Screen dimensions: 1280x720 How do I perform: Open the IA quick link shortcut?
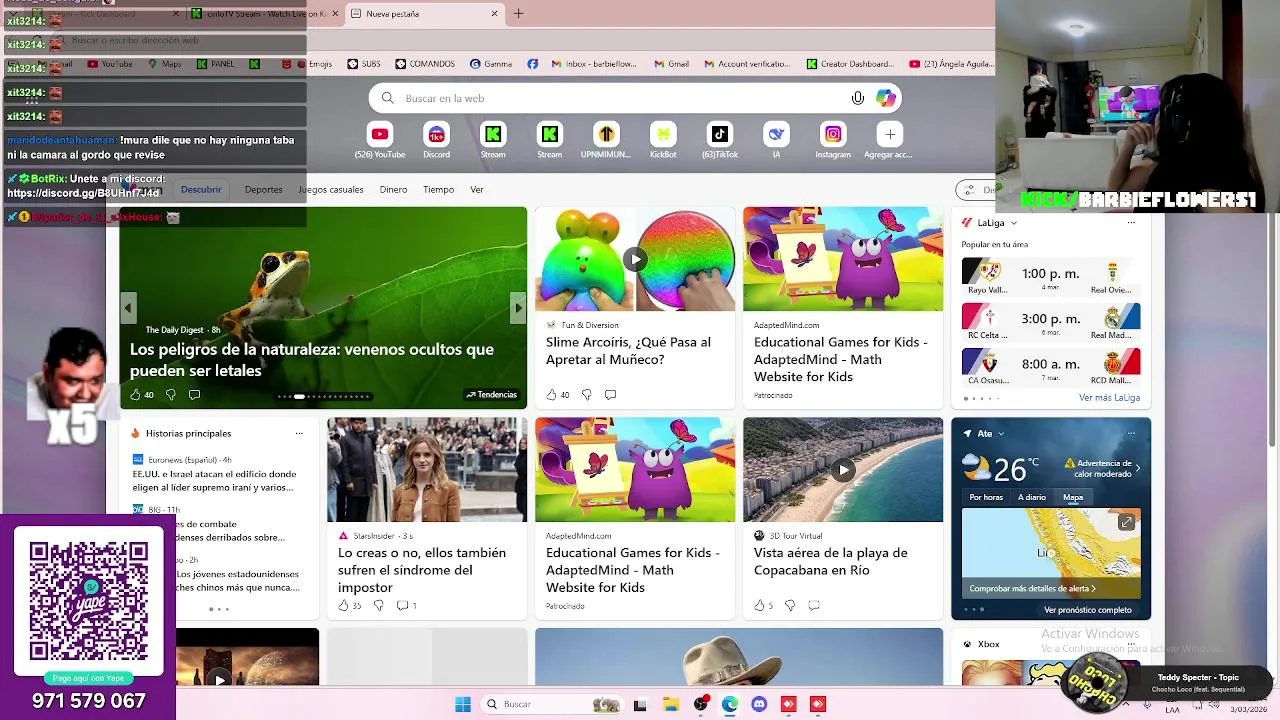[776, 134]
